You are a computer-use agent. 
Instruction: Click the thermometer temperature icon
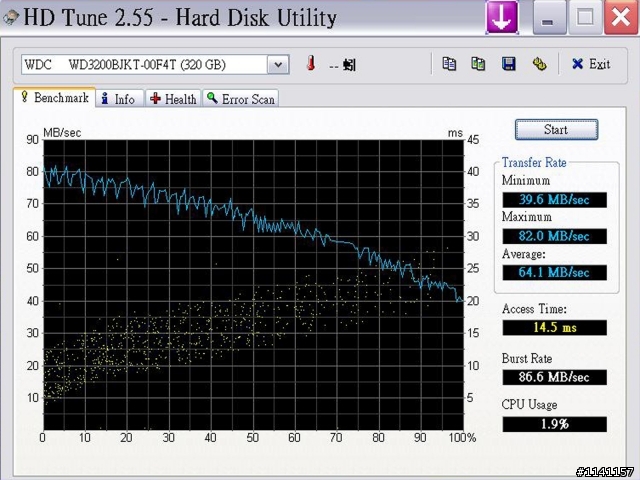(311, 64)
